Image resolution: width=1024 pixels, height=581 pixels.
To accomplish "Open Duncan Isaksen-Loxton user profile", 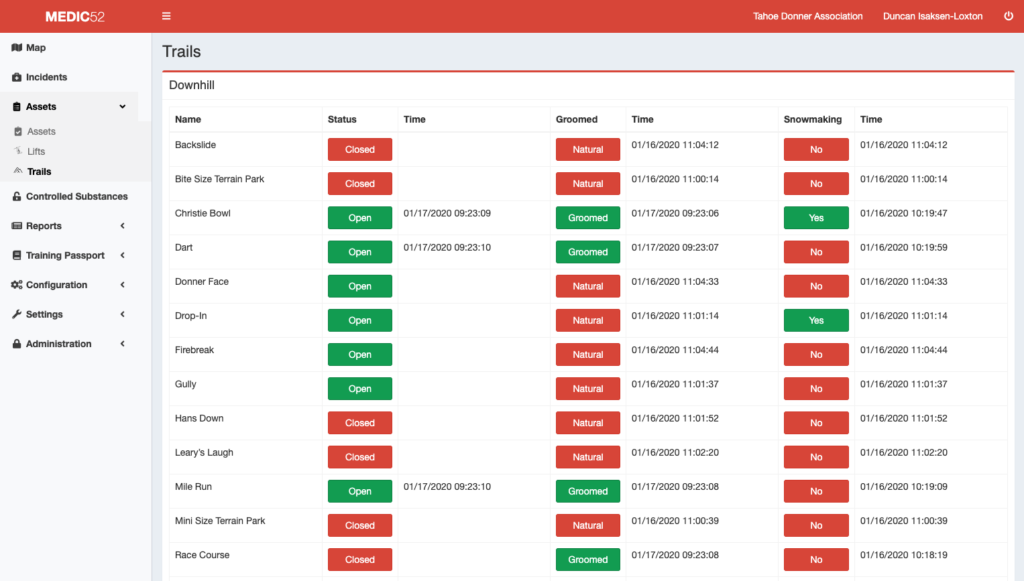I will (x=932, y=16).
